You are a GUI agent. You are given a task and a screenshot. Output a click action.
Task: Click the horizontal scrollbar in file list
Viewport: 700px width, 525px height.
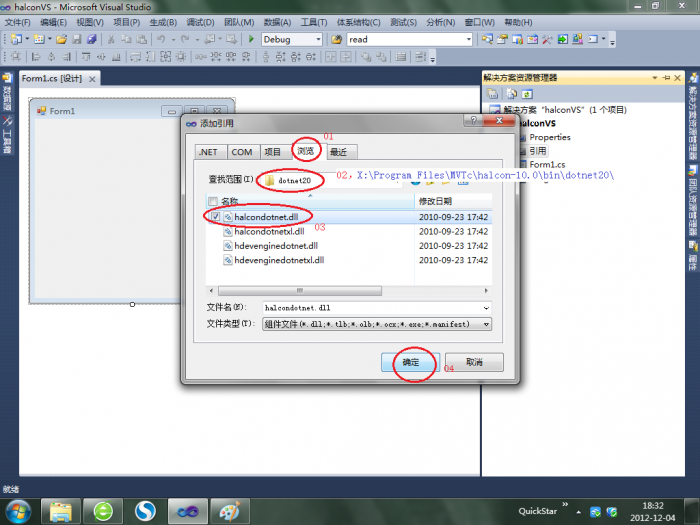click(300, 291)
